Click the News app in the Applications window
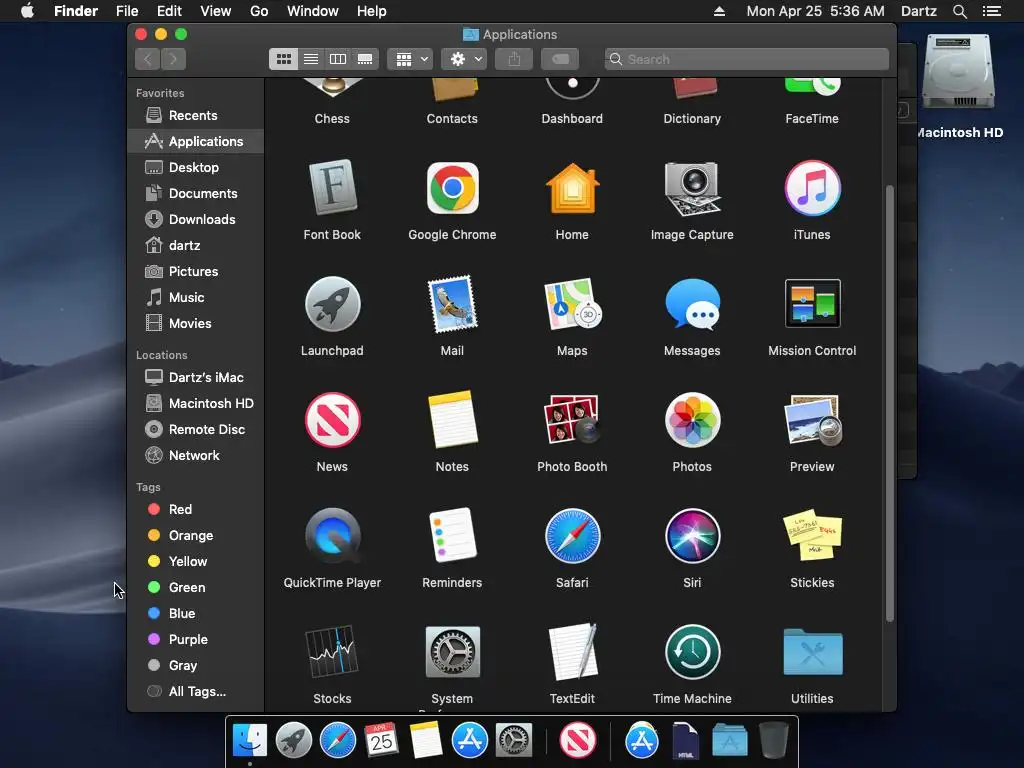This screenshot has height=768, width=1024. [x=332, y=420]
